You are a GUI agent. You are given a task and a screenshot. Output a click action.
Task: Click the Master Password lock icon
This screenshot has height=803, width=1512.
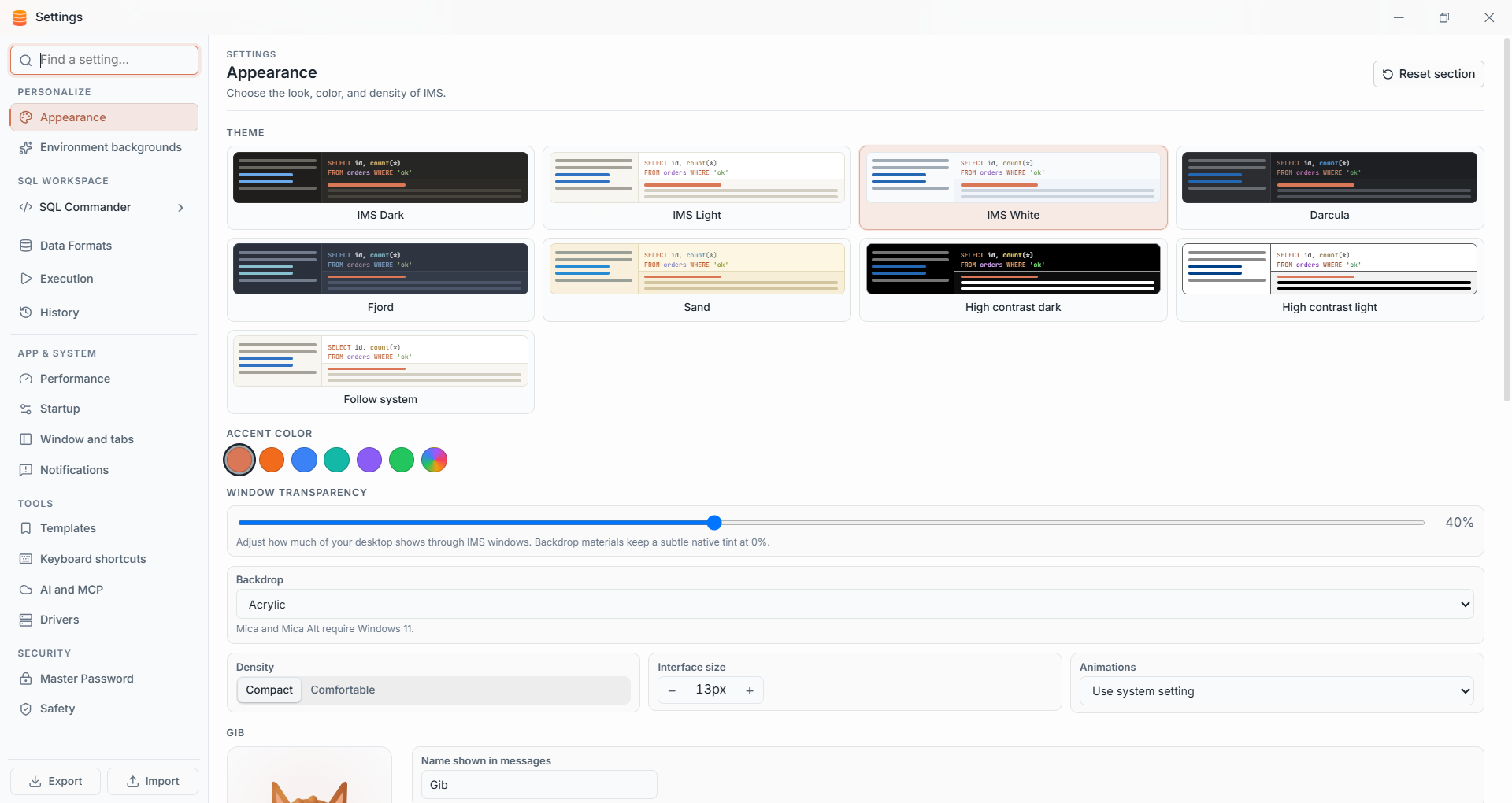(26, 679)
